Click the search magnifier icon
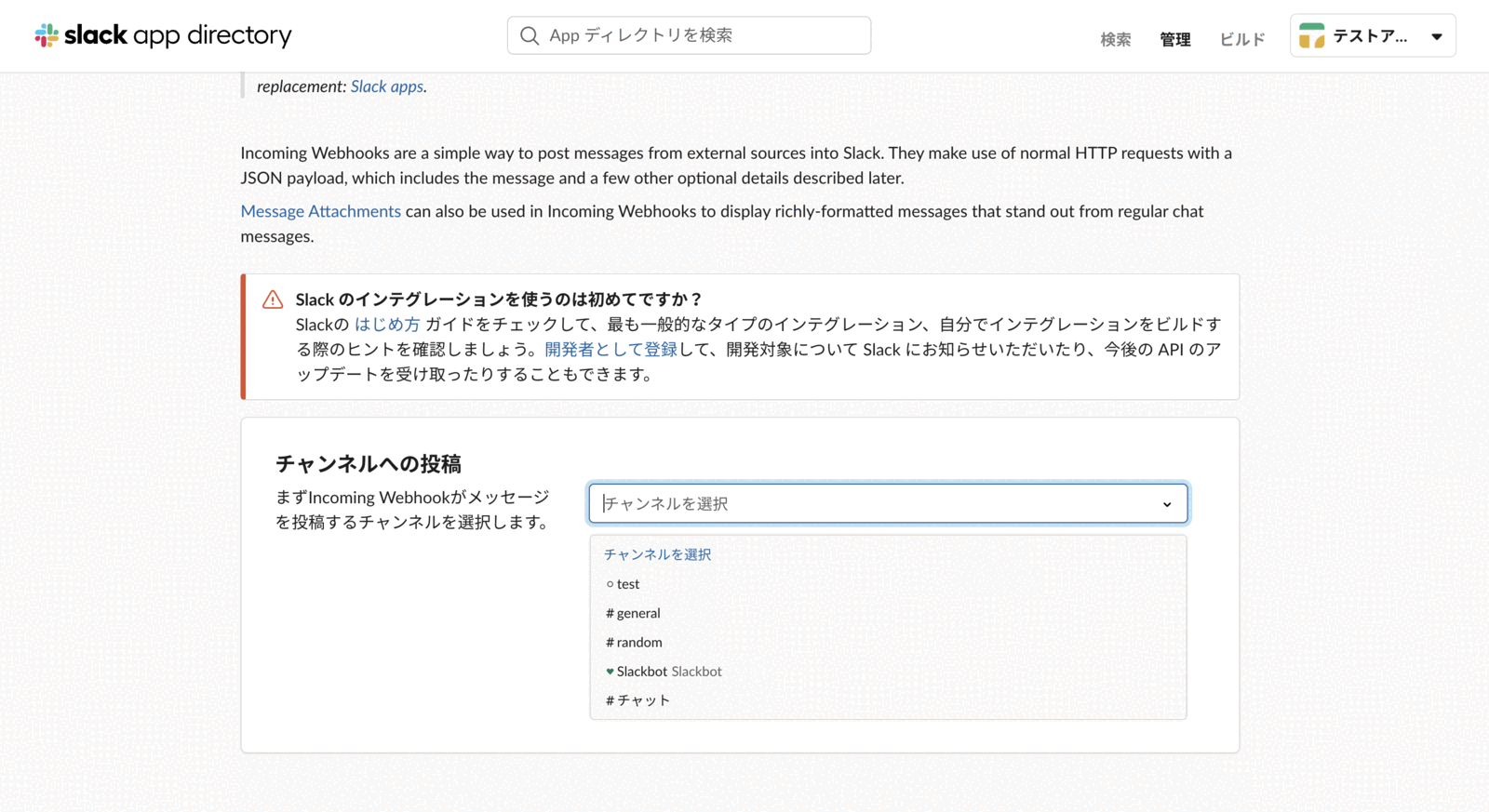 pyautogui.click(x=530, y=35)
